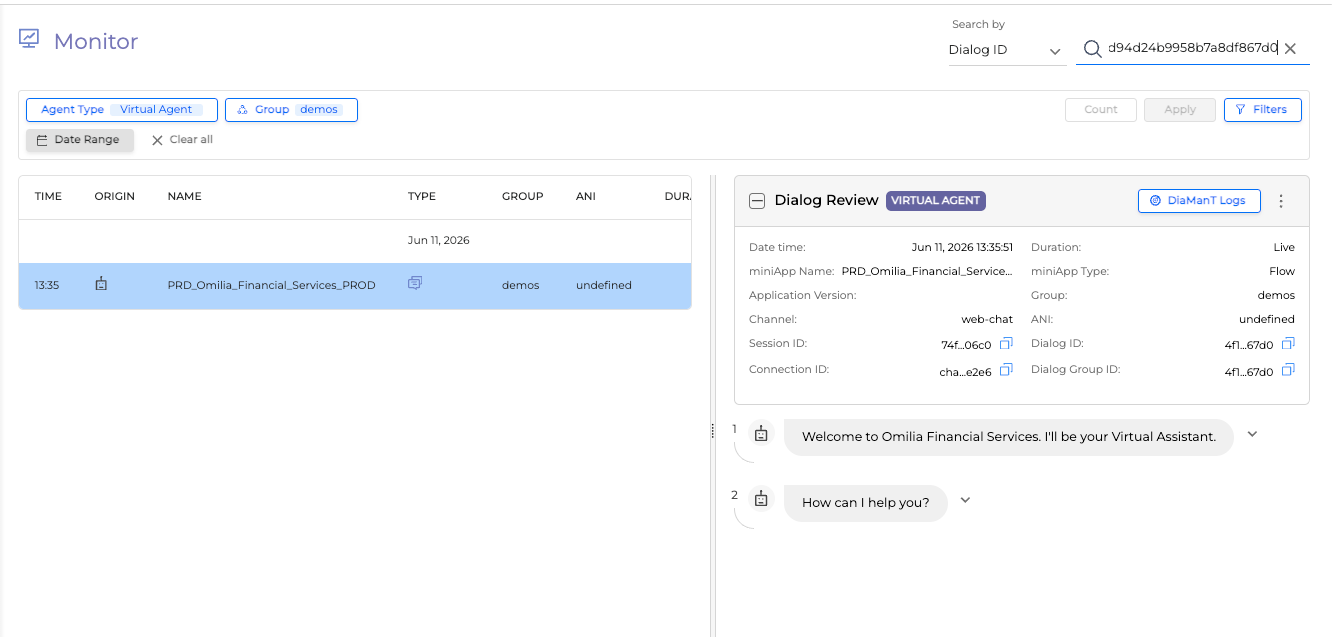Sort by TYPE column header

(422, 196)
